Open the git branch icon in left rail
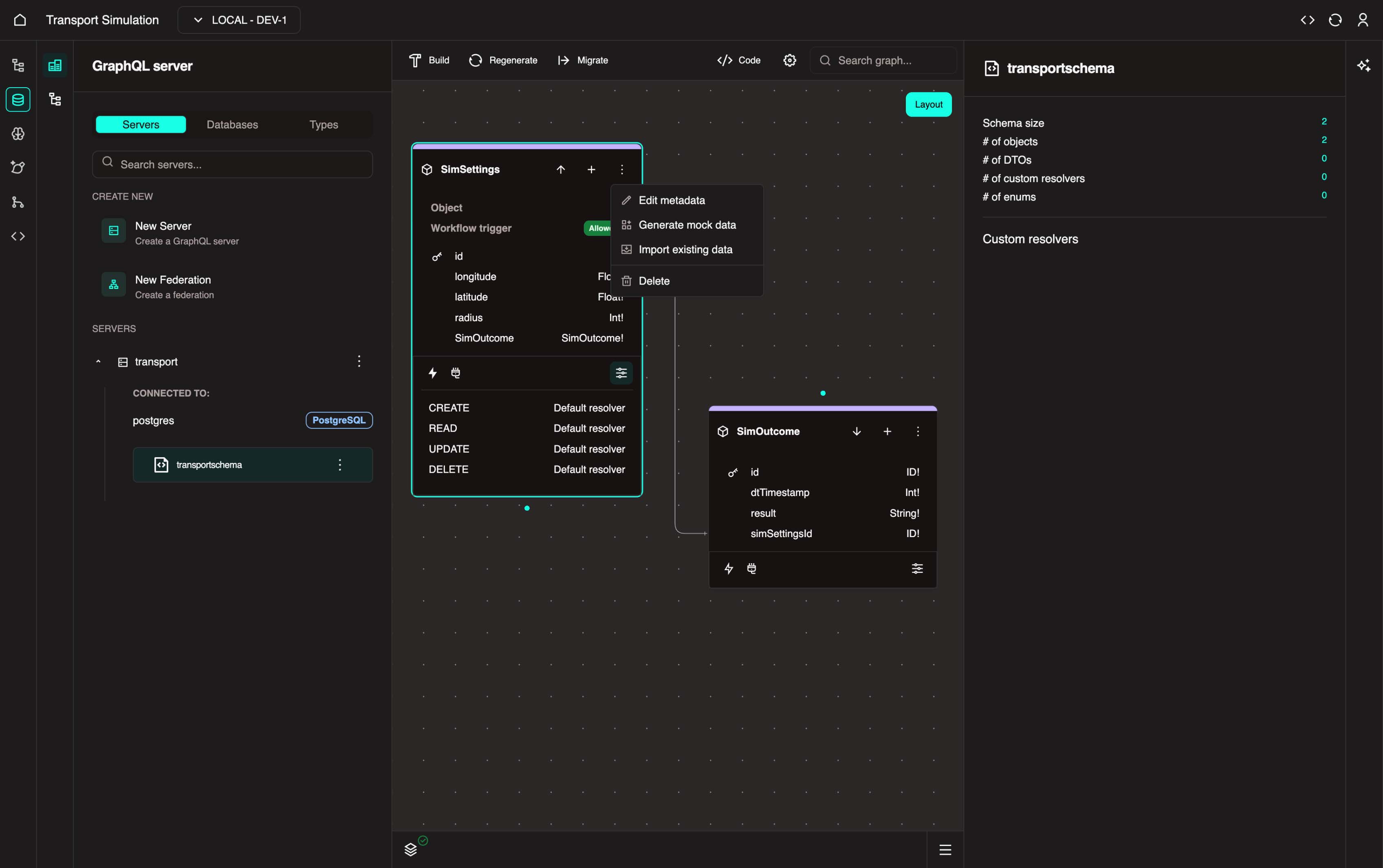 (18, 202)
